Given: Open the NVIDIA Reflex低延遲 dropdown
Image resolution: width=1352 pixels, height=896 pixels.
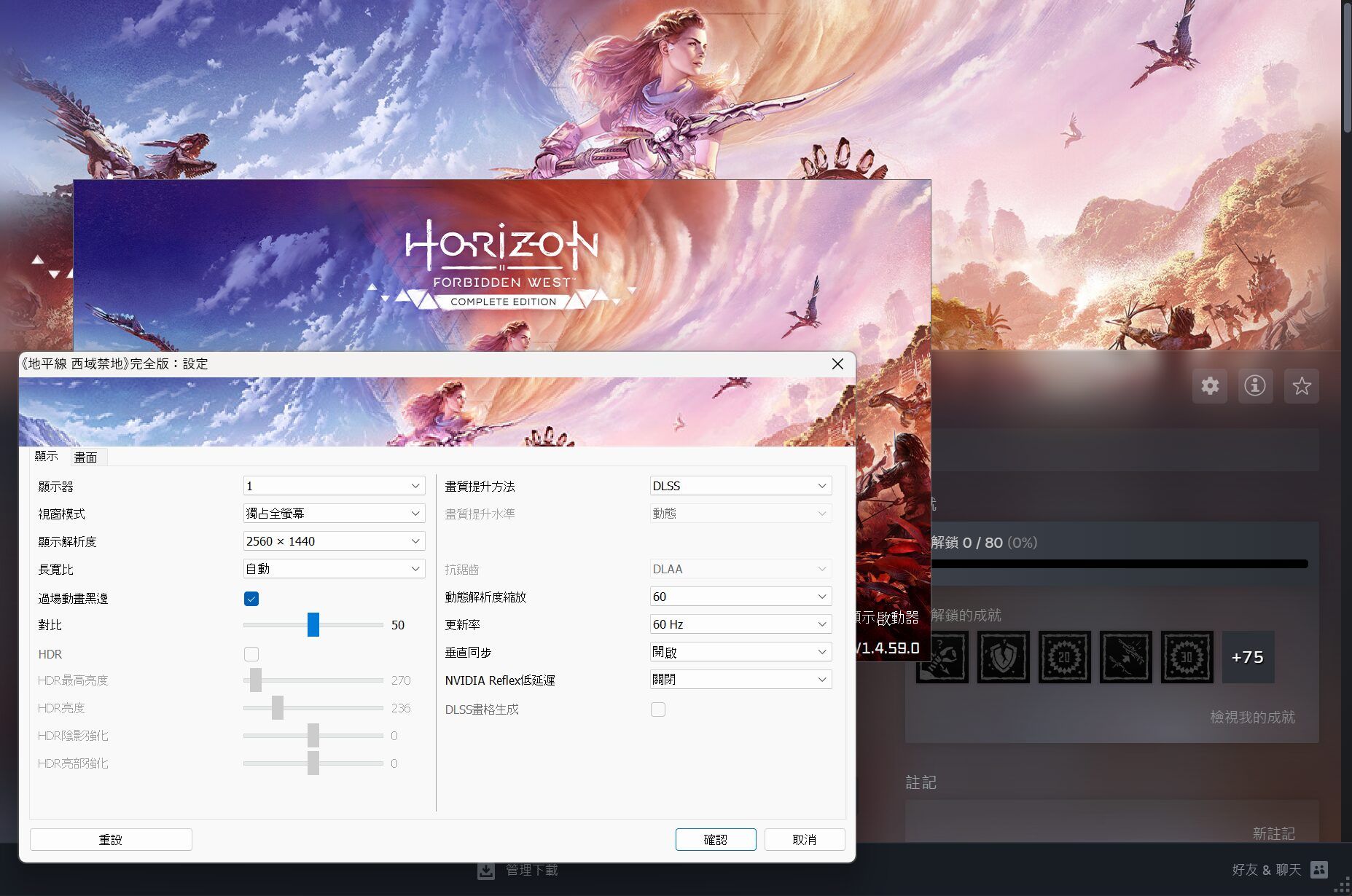Looking at the screenshot, I should pyautogui.click(x=741, y=680).
